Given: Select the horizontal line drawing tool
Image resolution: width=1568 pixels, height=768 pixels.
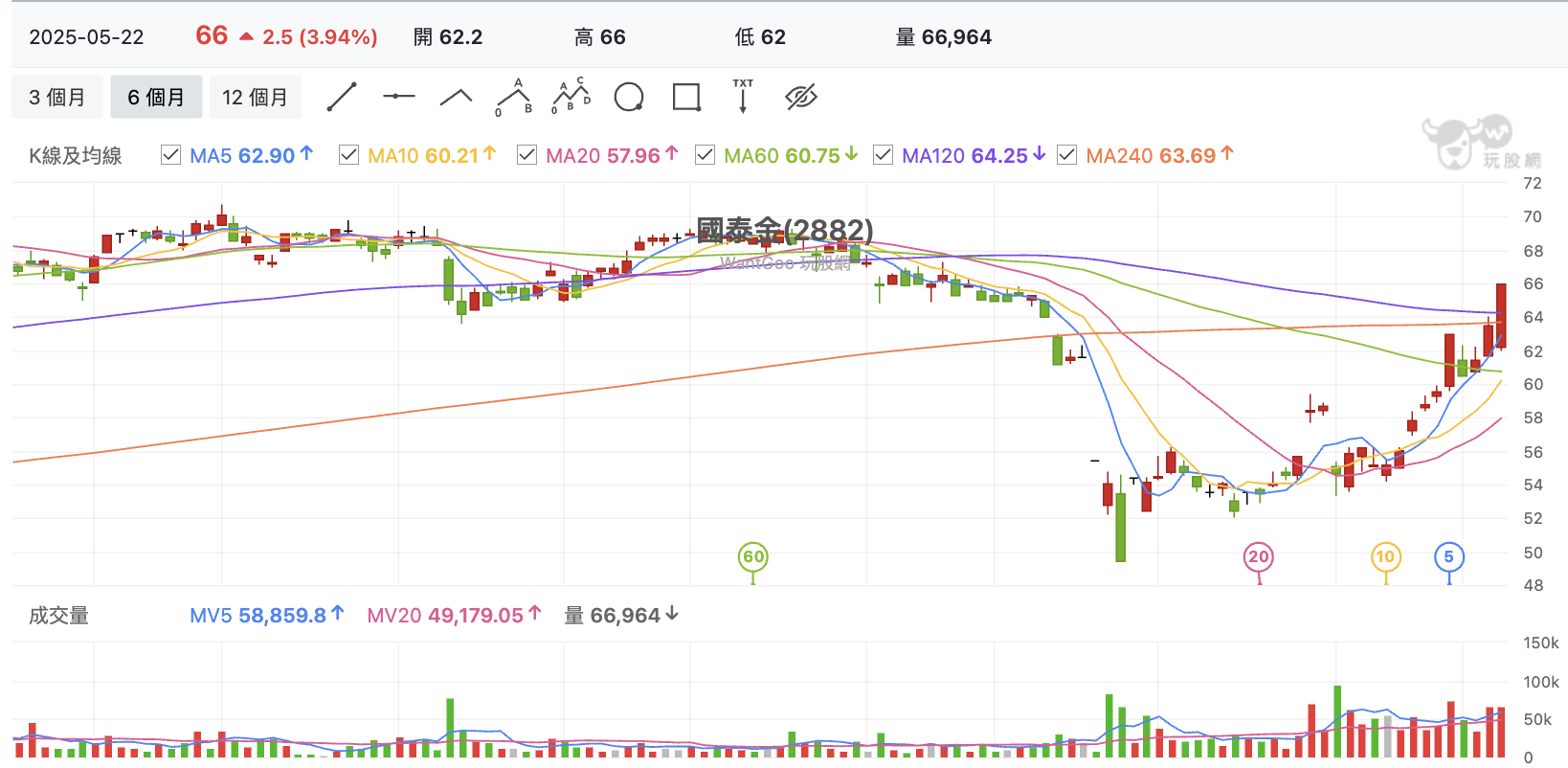Looking at the screenshot, I should point(398,97).
